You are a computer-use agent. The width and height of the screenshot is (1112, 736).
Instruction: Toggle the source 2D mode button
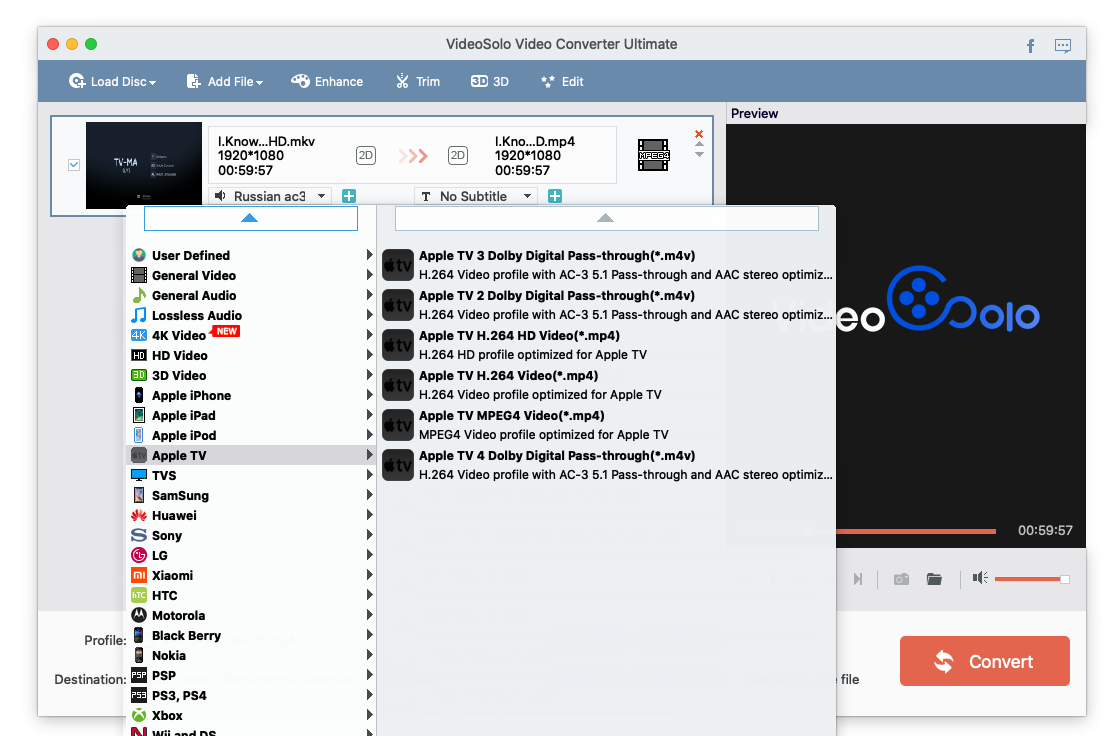(366, 155)
